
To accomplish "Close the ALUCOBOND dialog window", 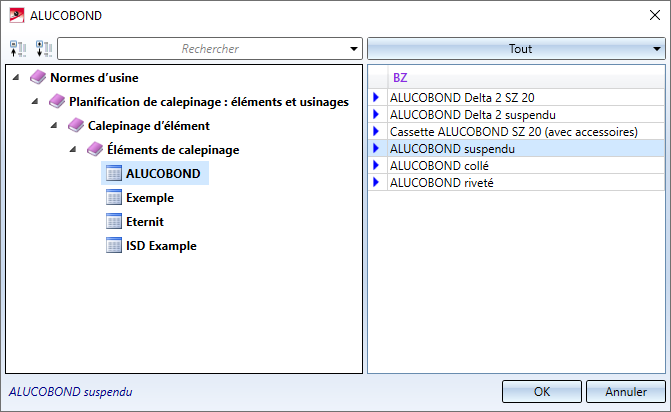I will 655,15.
